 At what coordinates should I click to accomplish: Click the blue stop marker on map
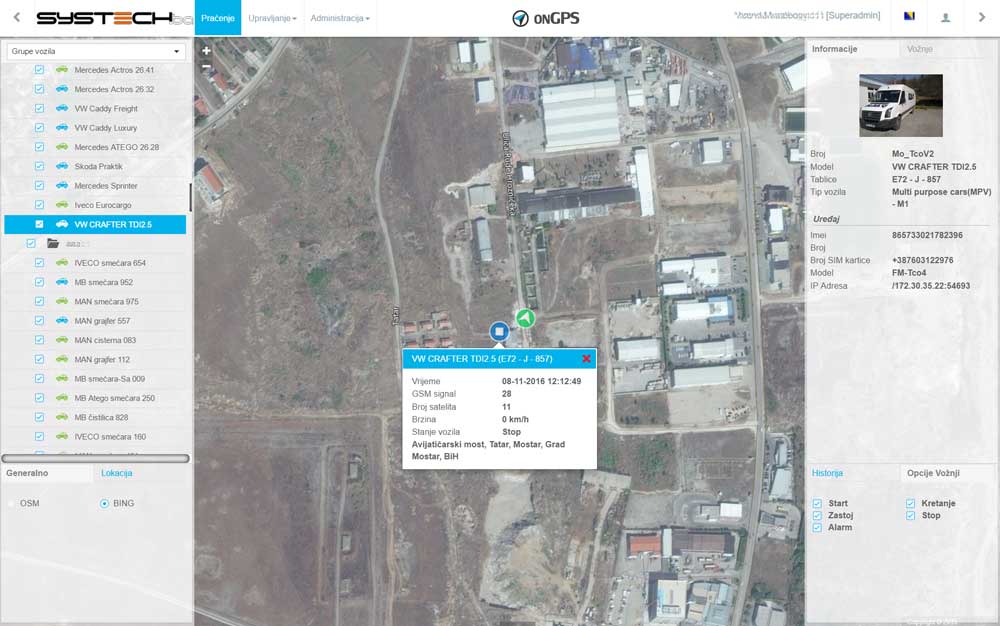(499, 331)
